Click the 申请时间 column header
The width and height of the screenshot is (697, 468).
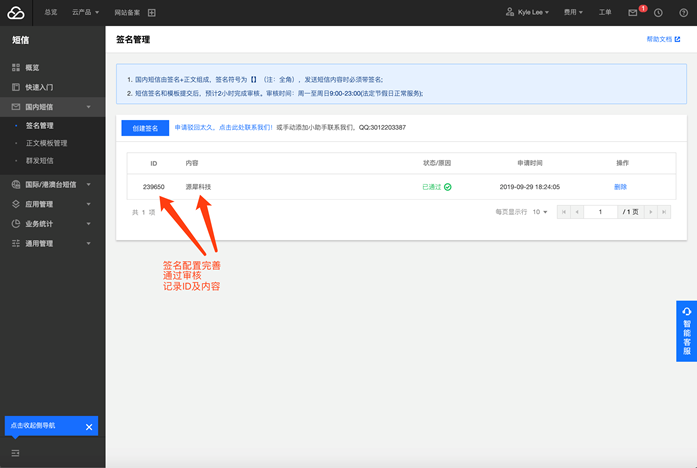coord(529,163)
